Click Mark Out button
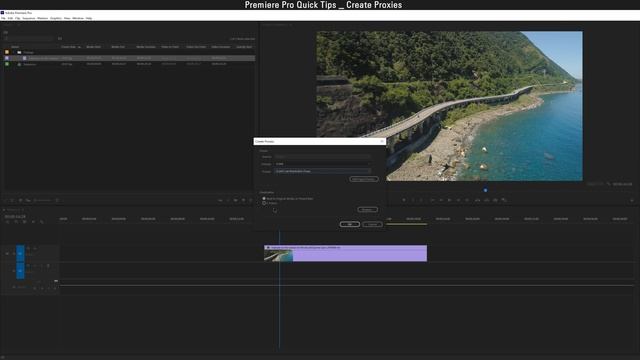Screen dimensions: 640x360 tap(422, 200)
